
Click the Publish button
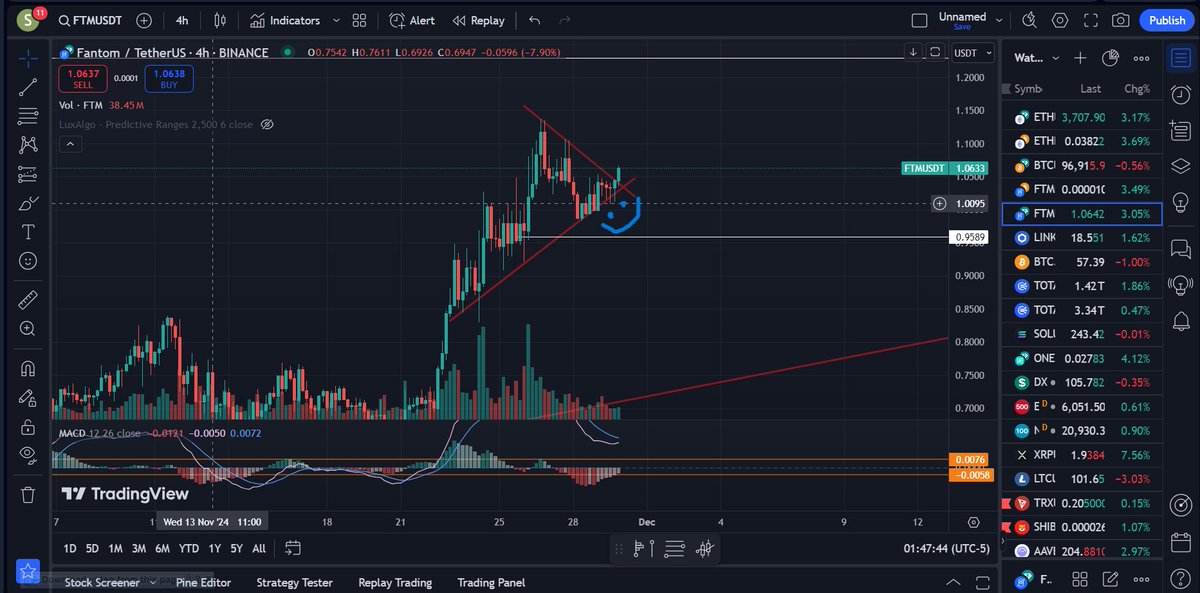(1167, 20)
